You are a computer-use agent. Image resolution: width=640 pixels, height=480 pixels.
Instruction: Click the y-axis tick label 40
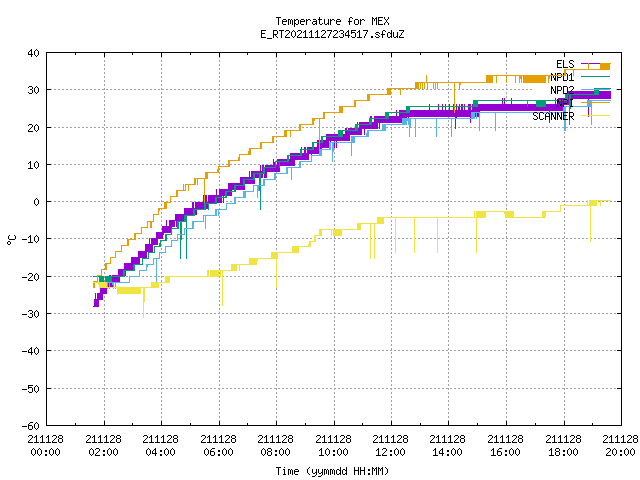pyautogui.click(x=33, y=53)
